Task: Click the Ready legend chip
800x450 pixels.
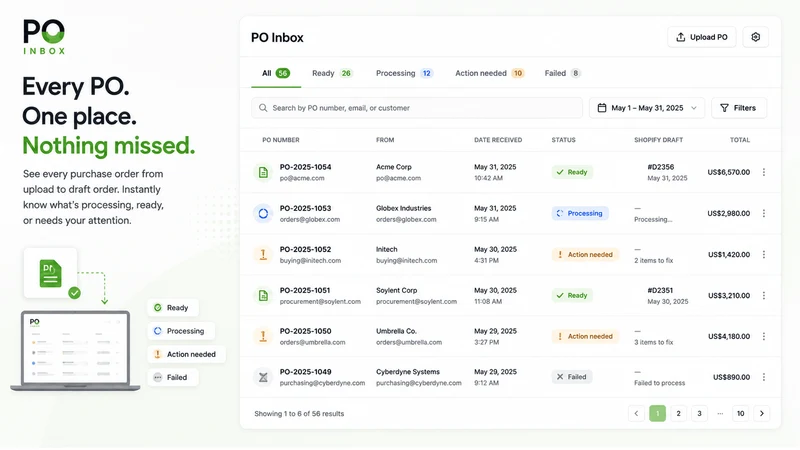Action: click(x=173, y=308)
